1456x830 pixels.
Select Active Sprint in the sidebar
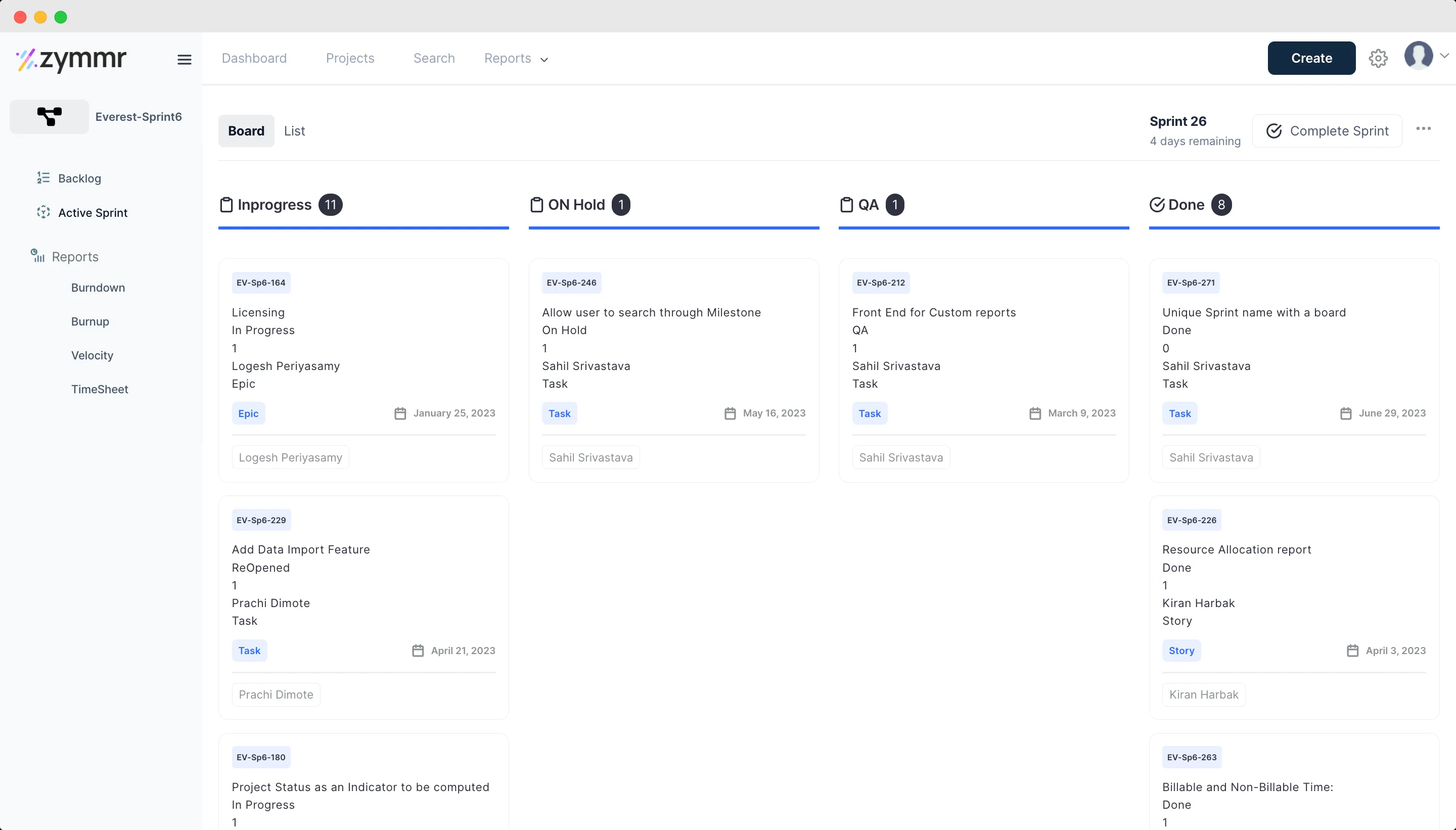[93, 213]
